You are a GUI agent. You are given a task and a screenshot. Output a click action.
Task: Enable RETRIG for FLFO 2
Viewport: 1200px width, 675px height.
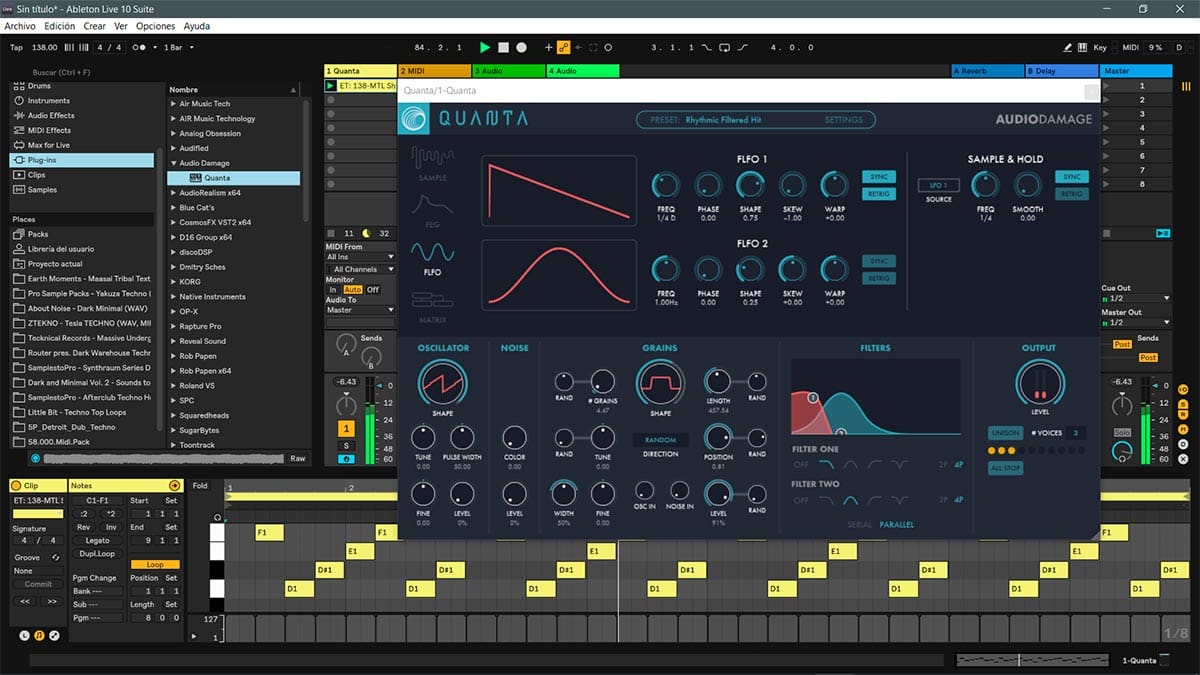tap(878, 278)
